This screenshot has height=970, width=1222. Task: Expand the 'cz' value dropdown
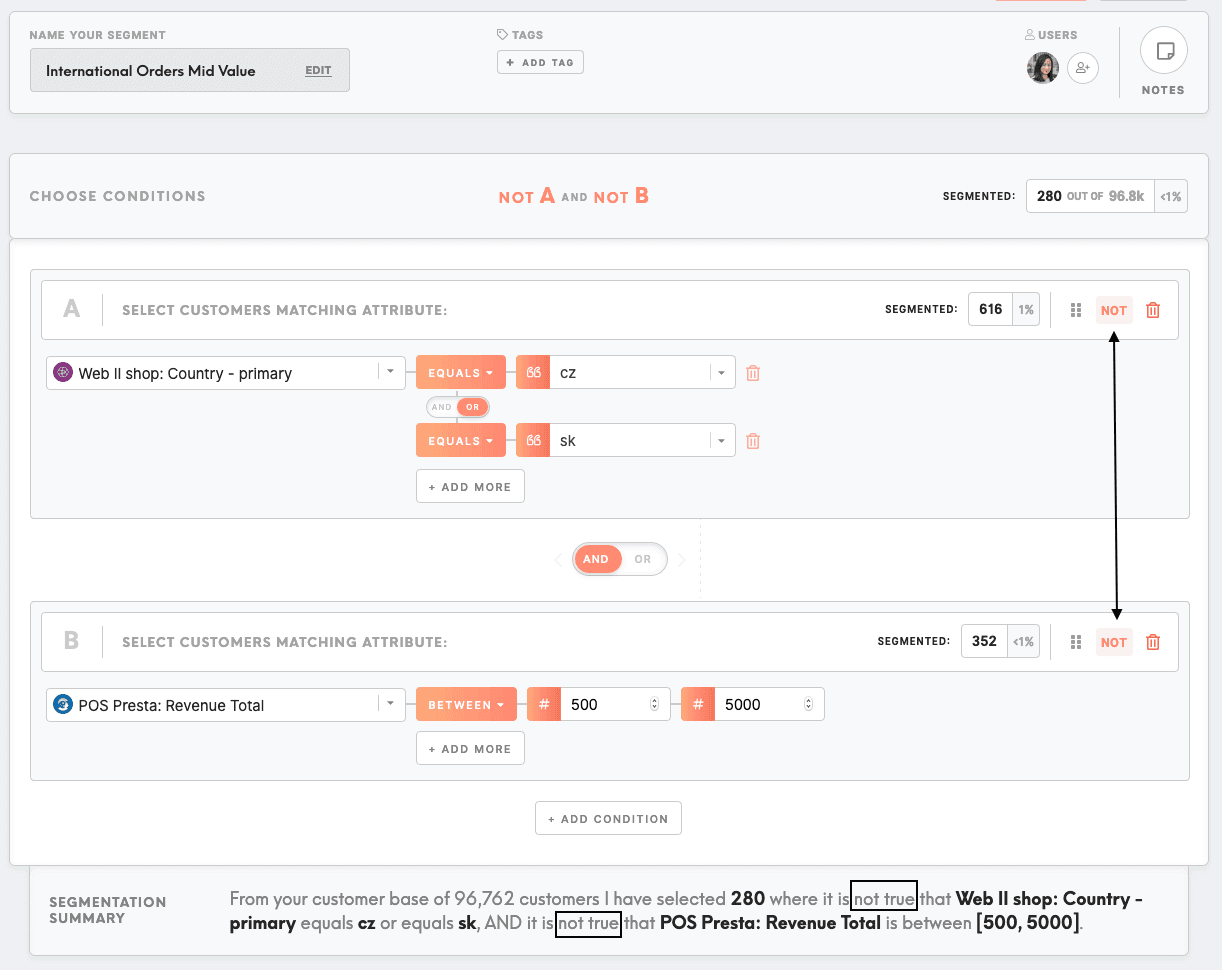721,373
